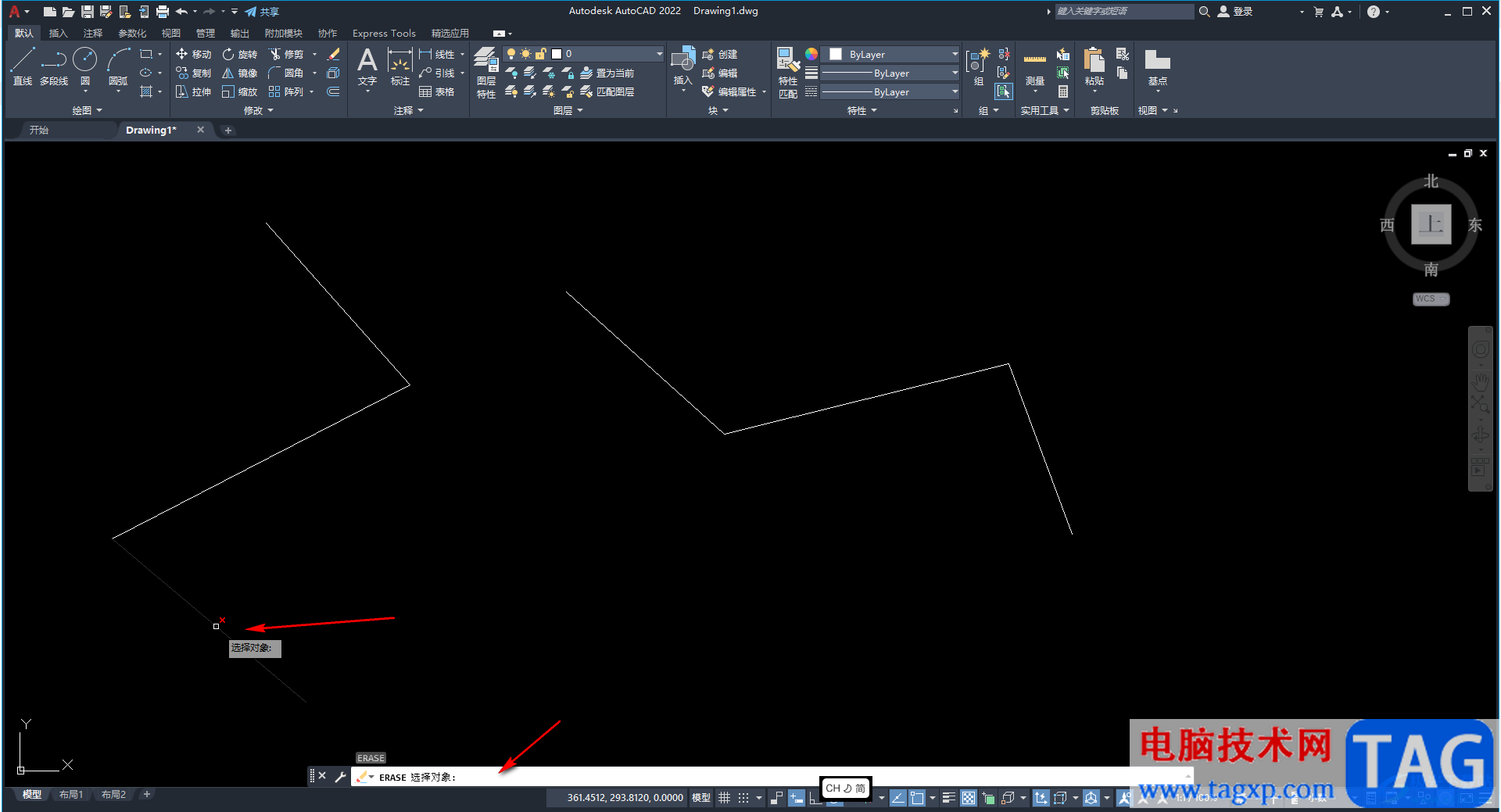
Task: Expand the Layers (图层) panel
Action: [x=568, y=111]
